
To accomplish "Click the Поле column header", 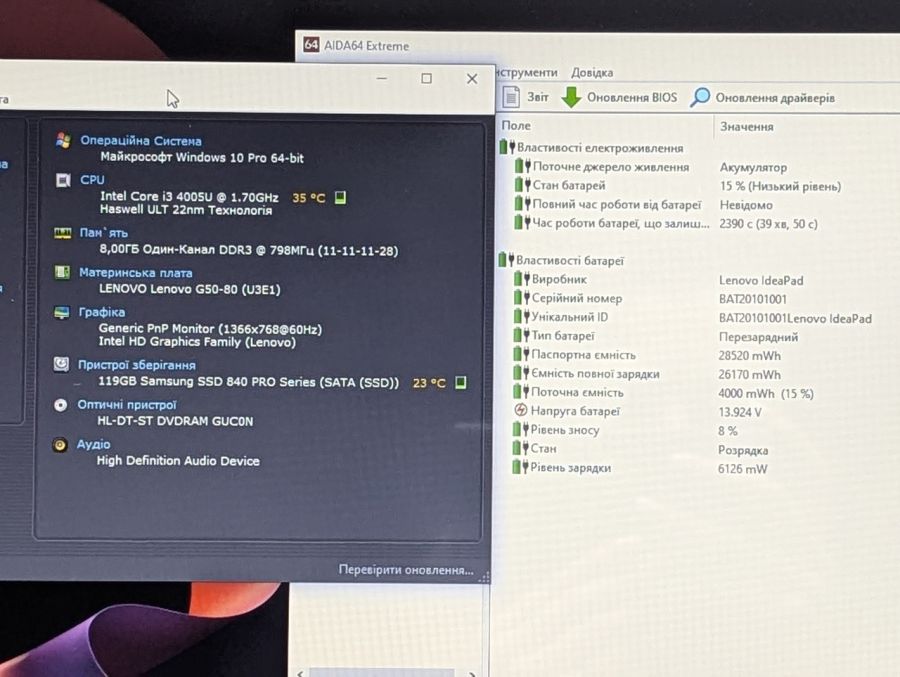I will click(x=516, y=126).
